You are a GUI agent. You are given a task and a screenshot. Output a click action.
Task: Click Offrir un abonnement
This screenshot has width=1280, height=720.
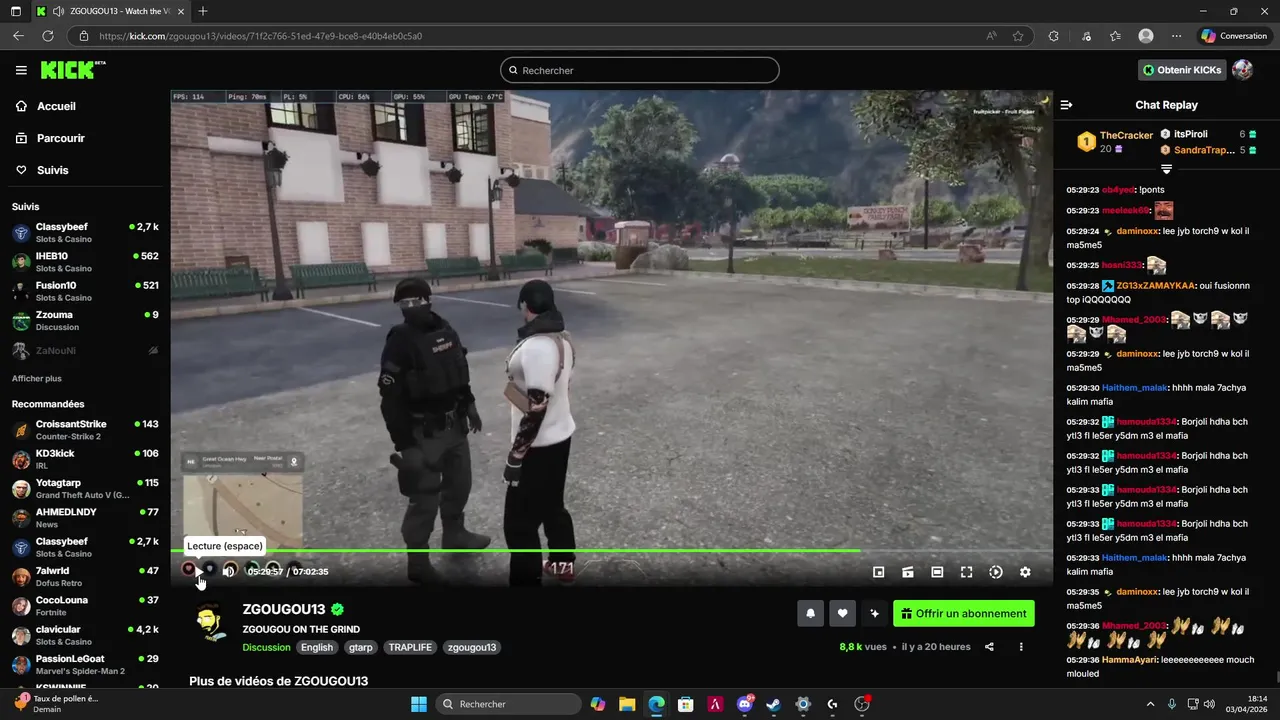[964, 614]
